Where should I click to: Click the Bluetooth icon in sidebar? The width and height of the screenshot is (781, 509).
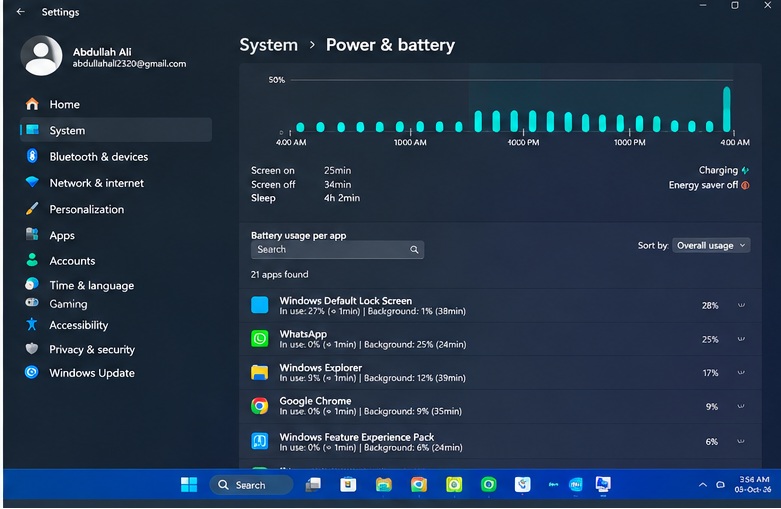[x=32, y=156]
